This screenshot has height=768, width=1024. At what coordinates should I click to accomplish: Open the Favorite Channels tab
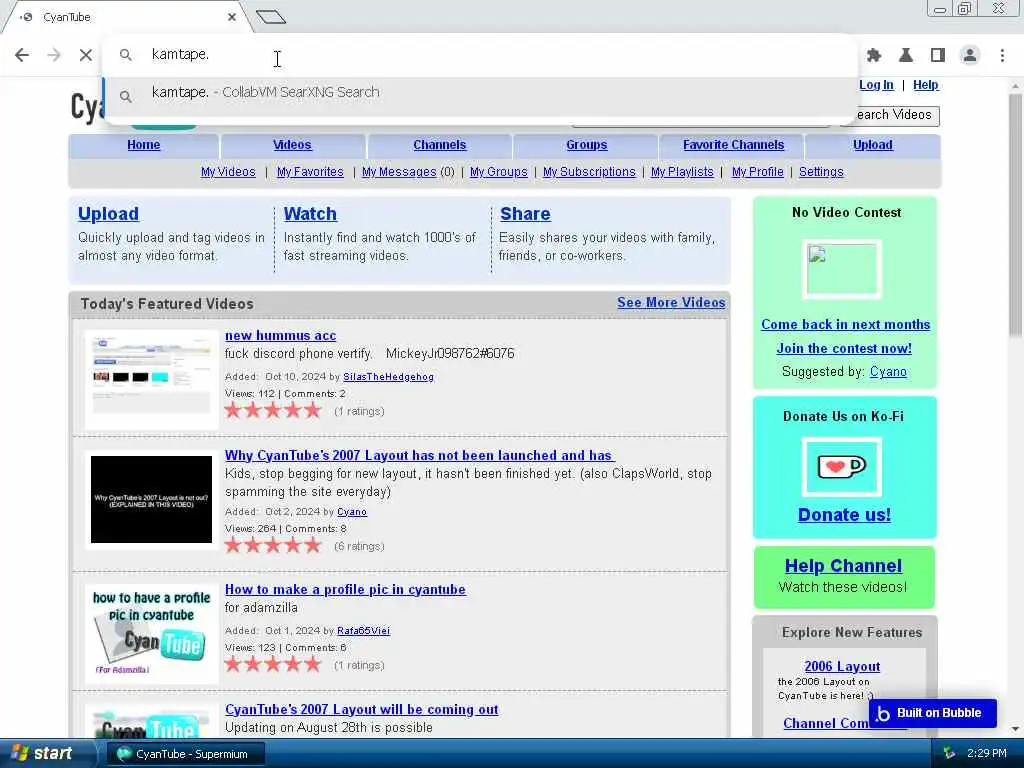[733, 145]
